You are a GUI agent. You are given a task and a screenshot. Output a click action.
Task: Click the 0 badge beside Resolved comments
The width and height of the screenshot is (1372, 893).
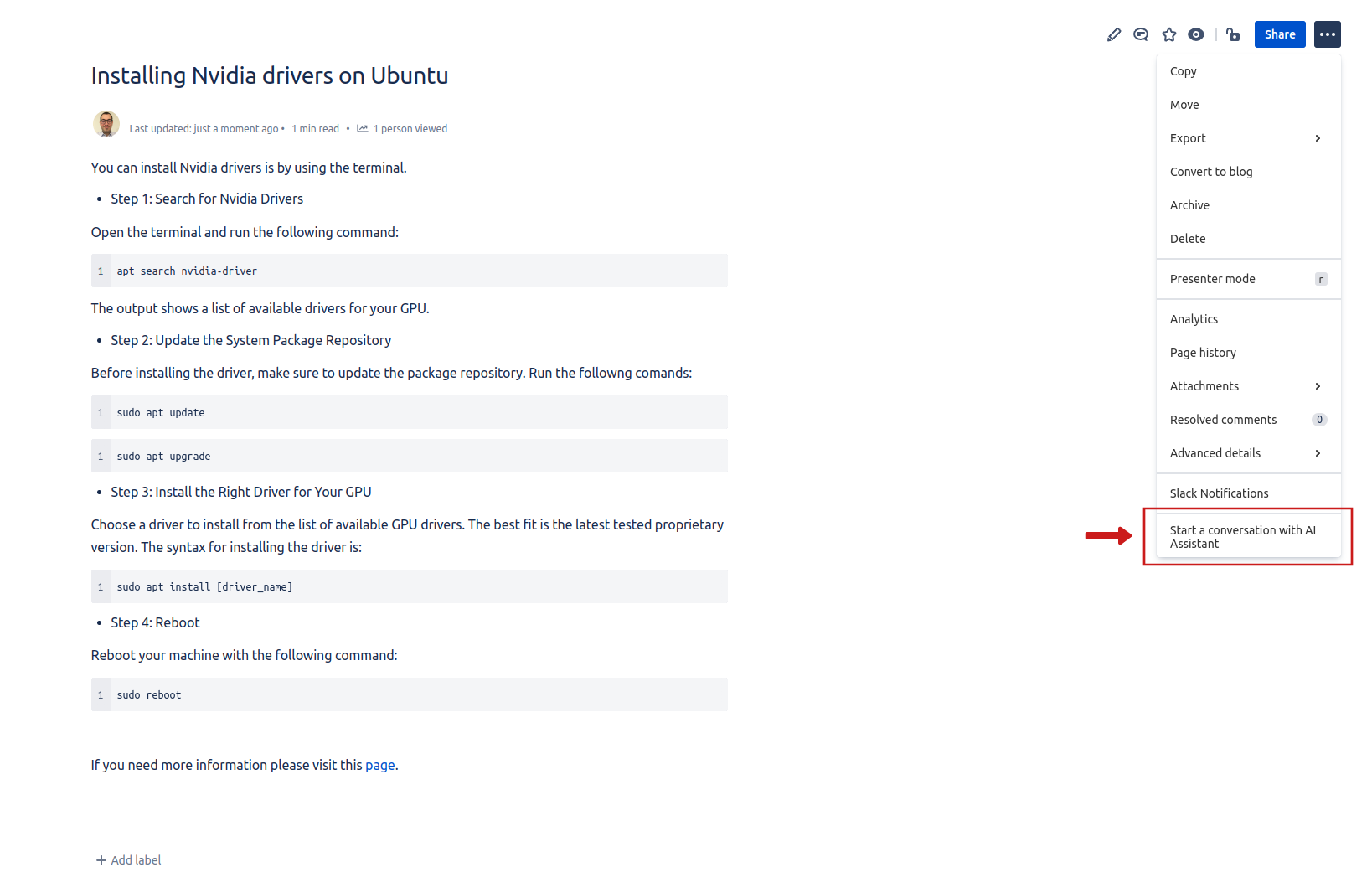(x=1319, y=420)
